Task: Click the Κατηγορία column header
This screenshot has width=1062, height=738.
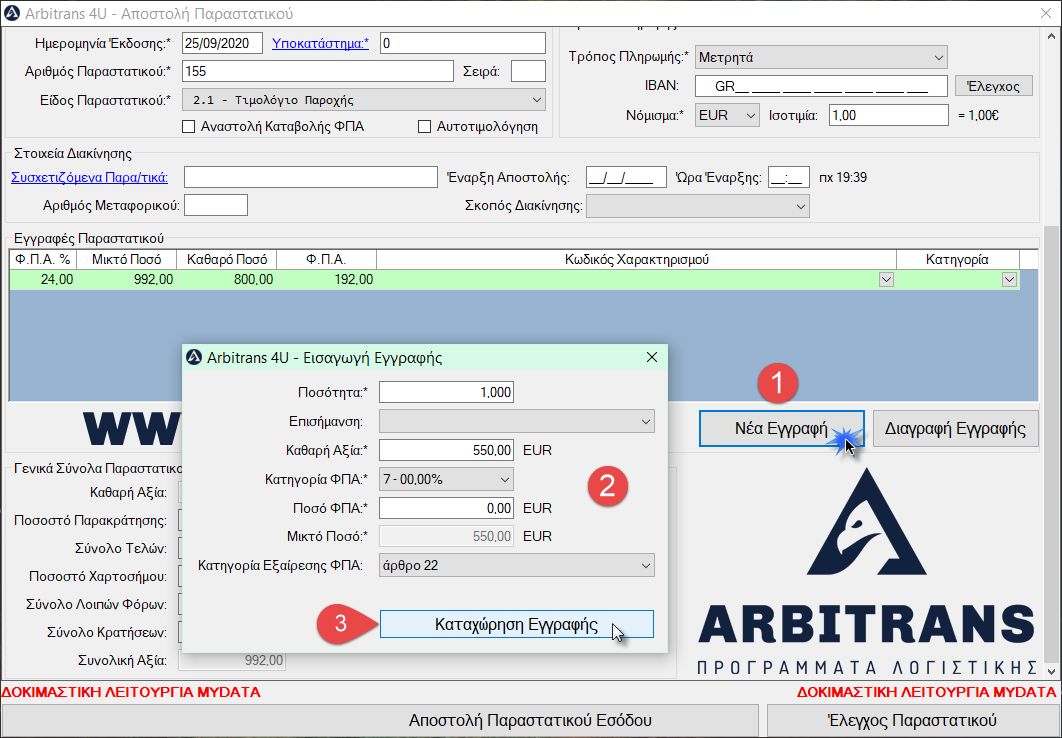Action: coord(958,259)
